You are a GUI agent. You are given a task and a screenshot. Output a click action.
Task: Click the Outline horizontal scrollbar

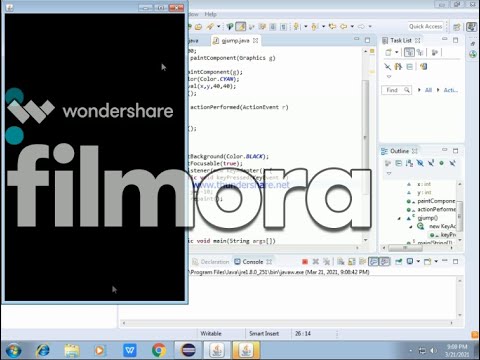[405, 248]
